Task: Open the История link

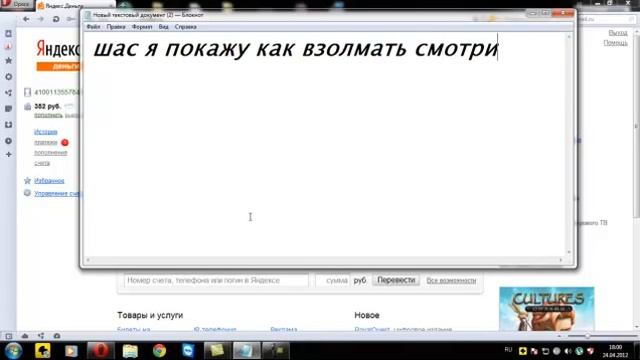Action: pyautogui.click(x=46, y=132)
